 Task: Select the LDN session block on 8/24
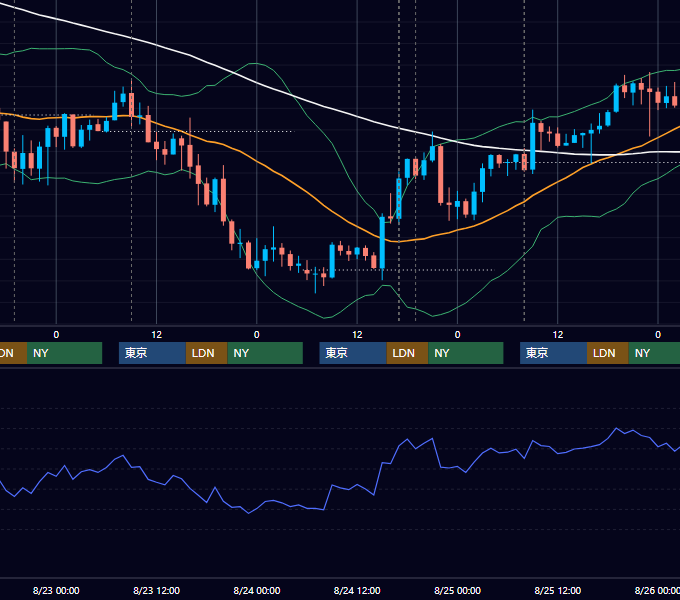click(x=407, y=353)
